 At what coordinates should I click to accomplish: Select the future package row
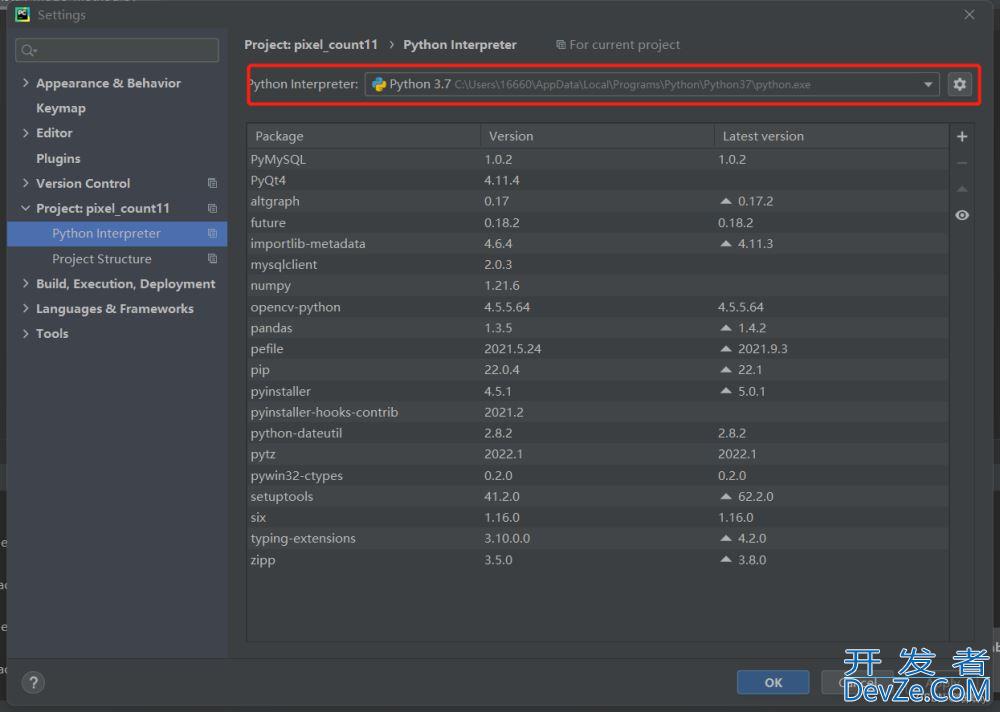tap(598, 223)
